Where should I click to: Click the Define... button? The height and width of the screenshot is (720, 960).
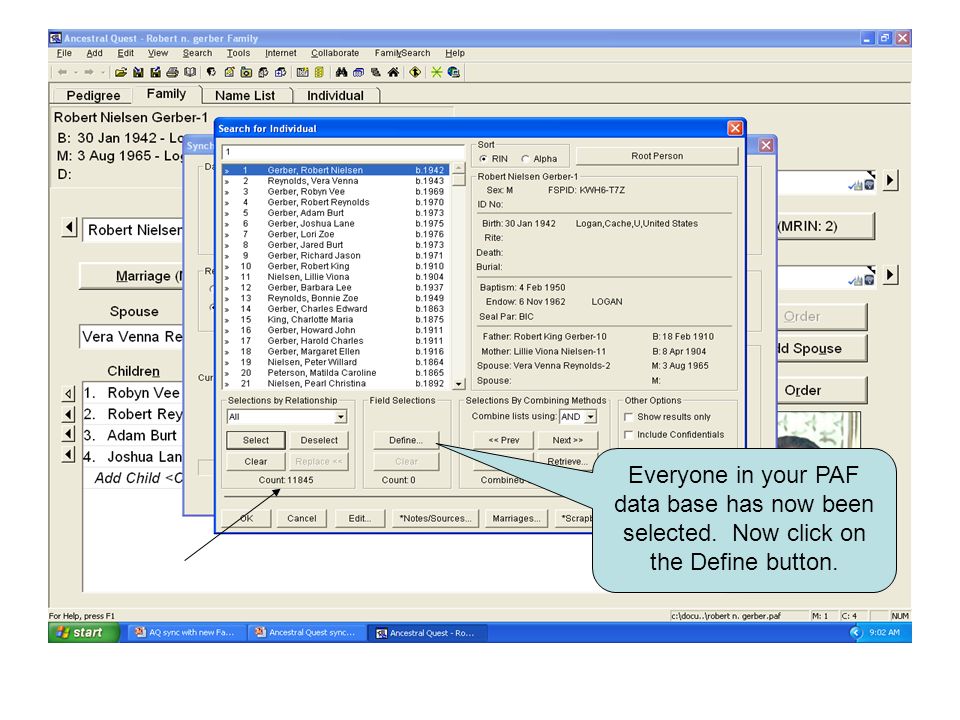[x=406, y=440]
